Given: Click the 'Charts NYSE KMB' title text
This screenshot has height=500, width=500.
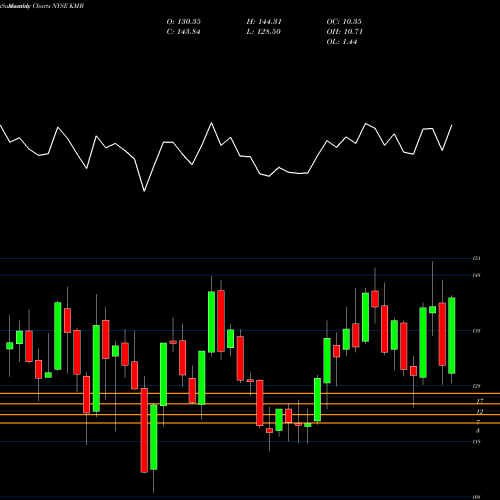Looking at the screenshot, I should [x=58, y=6].
